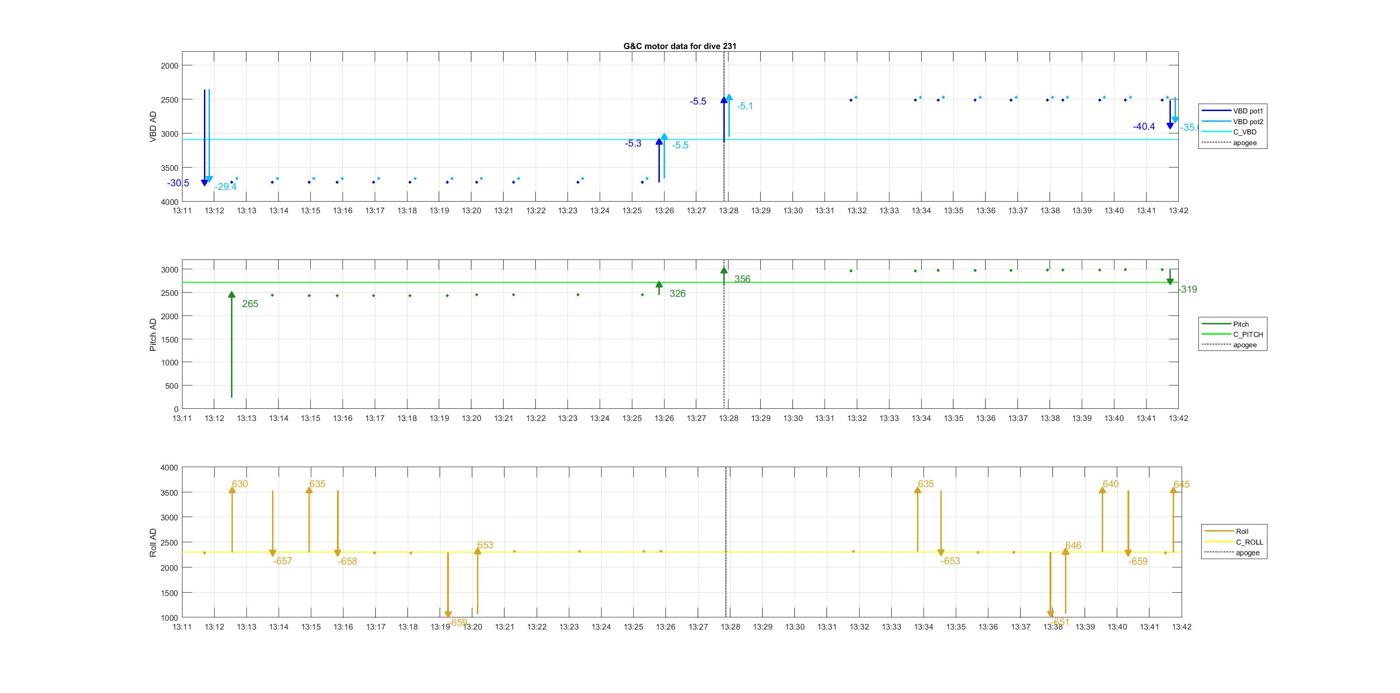Click the "-658" roll data label

click(x=348, y=562)
